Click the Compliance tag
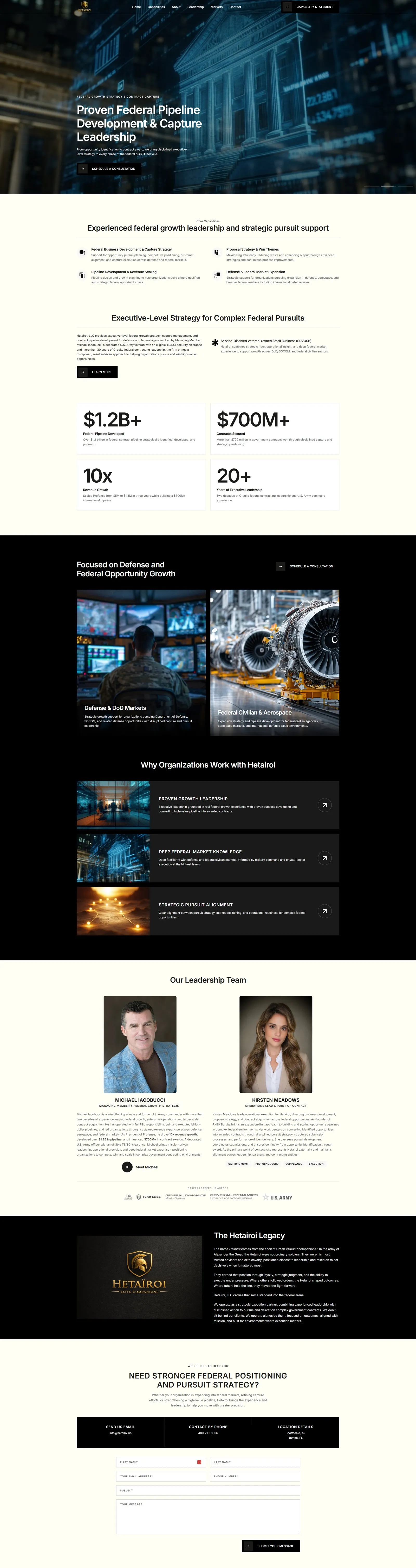This screenshot has width=416, height=1568. 294,1164
